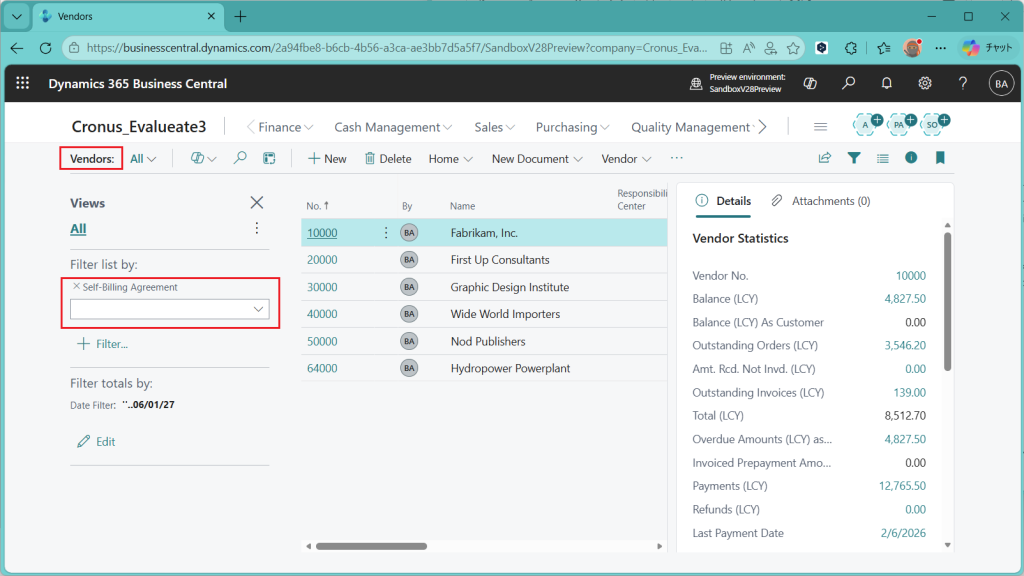This screenshot has width=1024, height=576.
Task: Open the All views dropdown
Action: (143, 159)
